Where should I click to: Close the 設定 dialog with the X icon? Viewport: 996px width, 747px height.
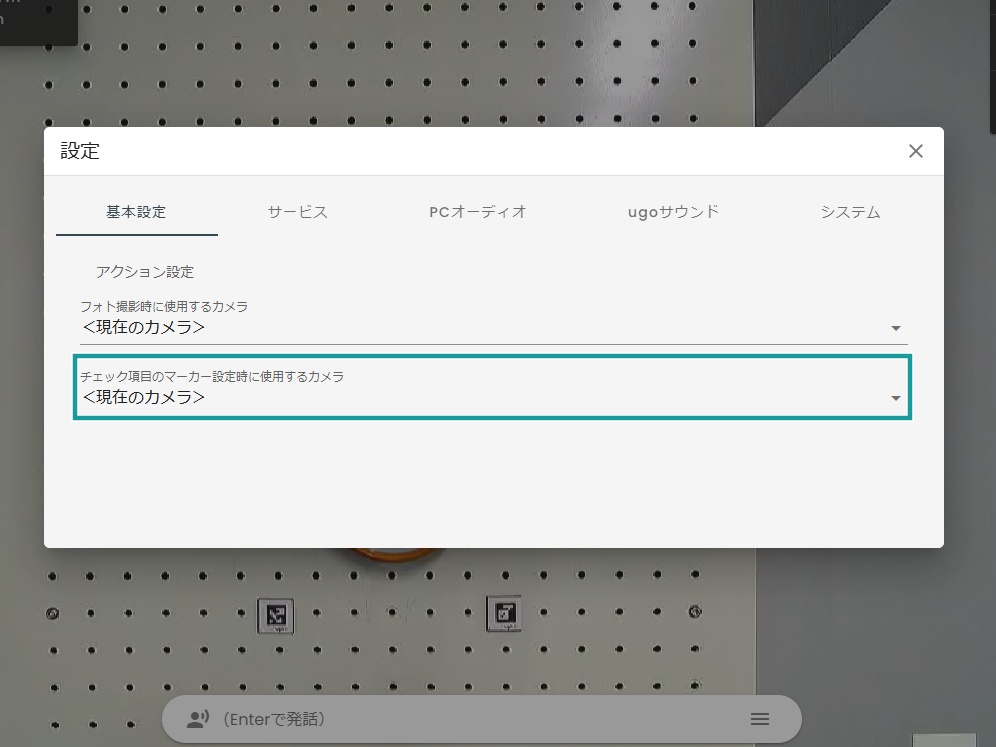pos(915,151)
